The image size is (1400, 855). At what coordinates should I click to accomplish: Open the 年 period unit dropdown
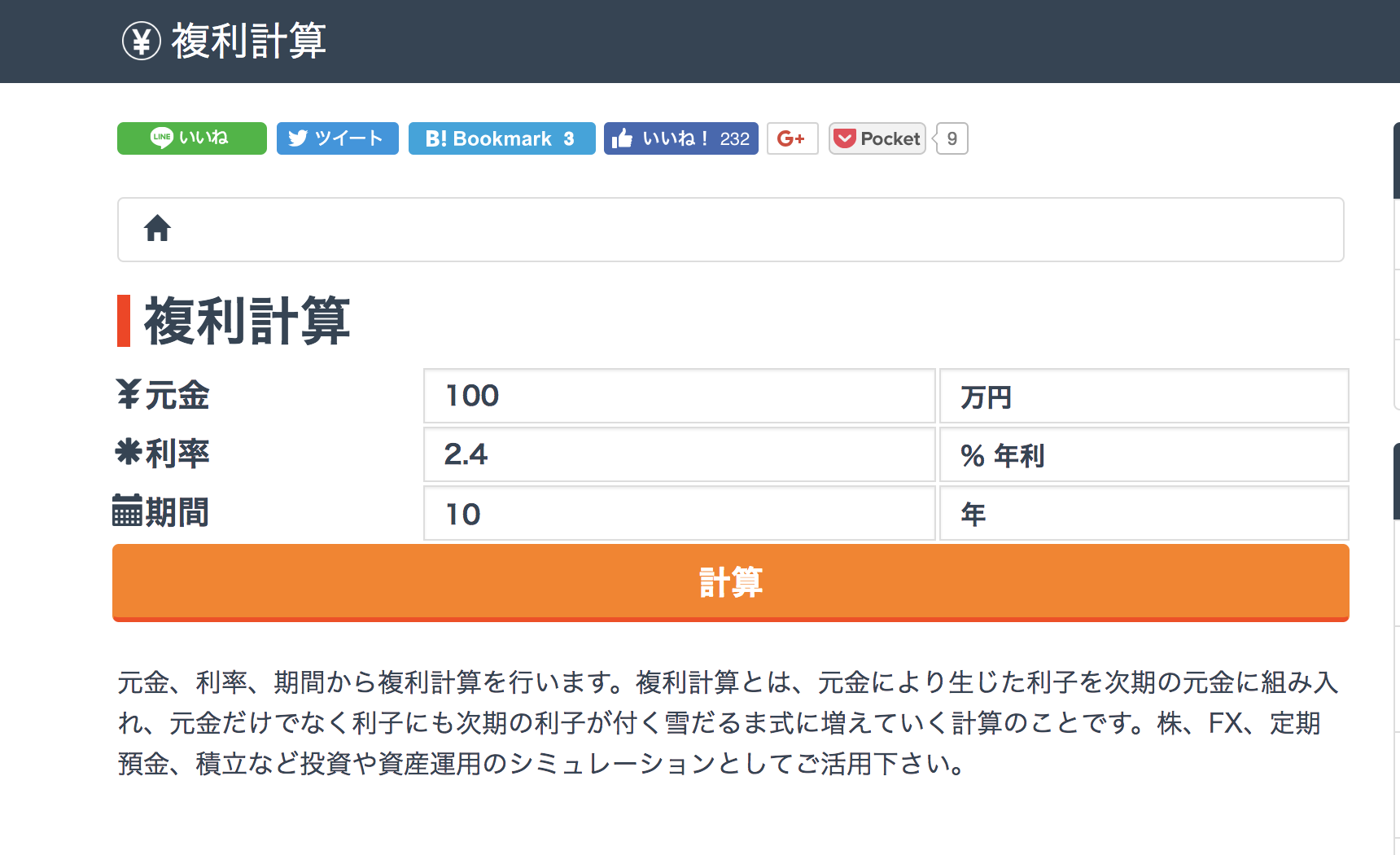[x=1144, y=513]
